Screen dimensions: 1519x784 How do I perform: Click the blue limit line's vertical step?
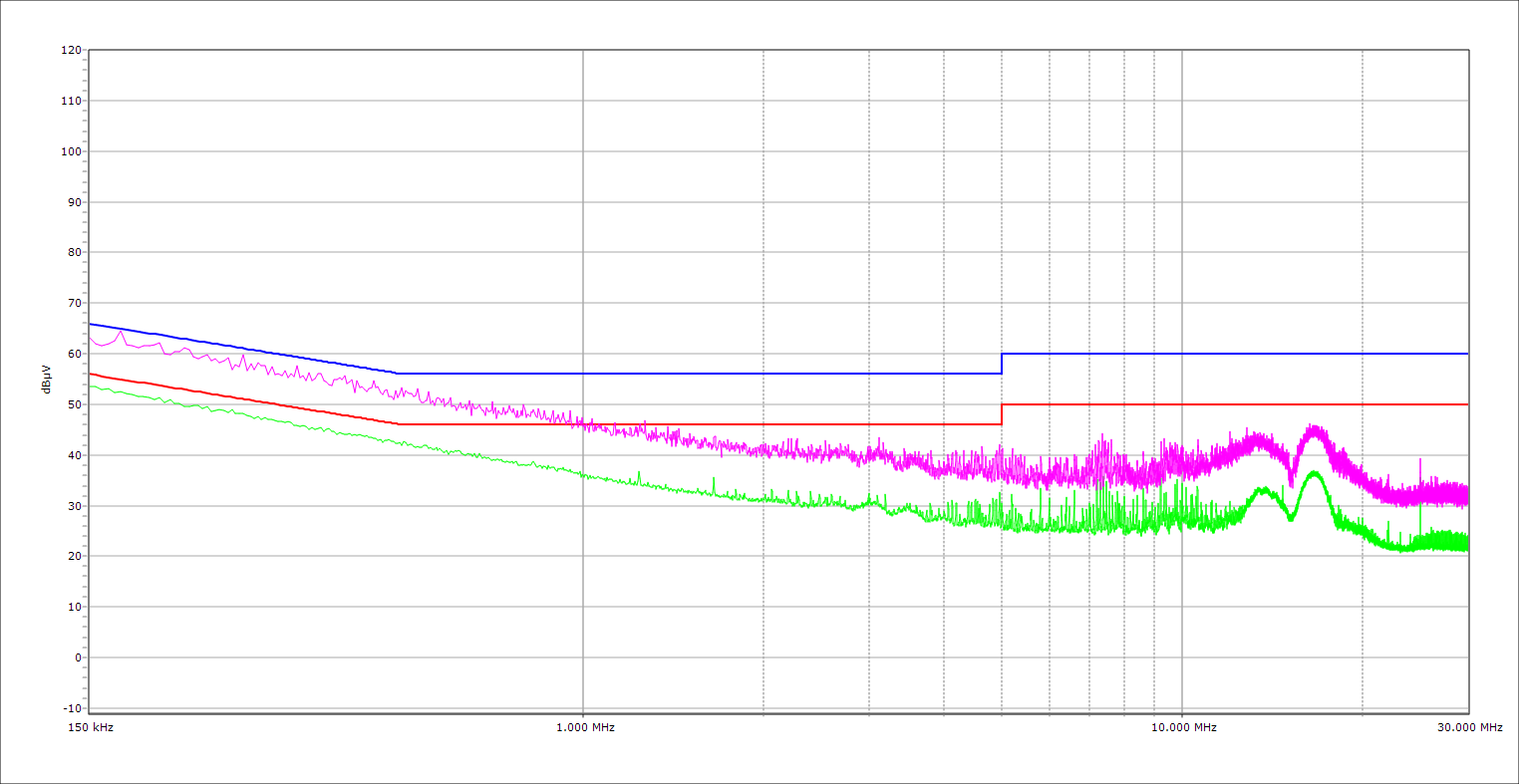(x=1002, y=364)
